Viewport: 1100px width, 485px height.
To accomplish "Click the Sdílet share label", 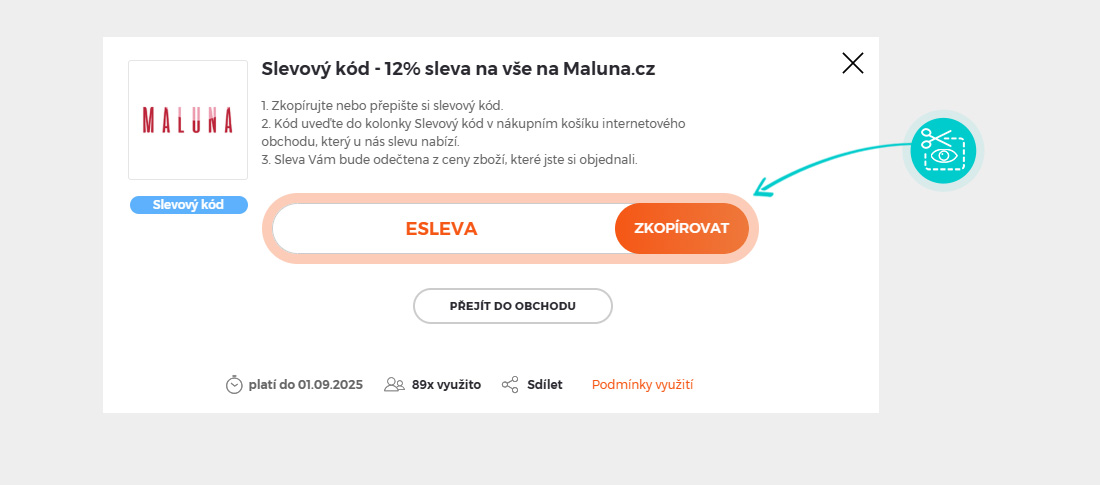I will coord(545,385).
